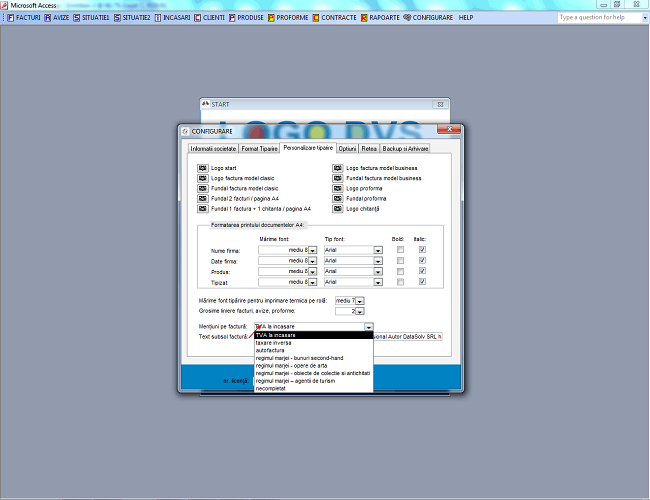Switch to Format Tiparire tab

point(260,148)
